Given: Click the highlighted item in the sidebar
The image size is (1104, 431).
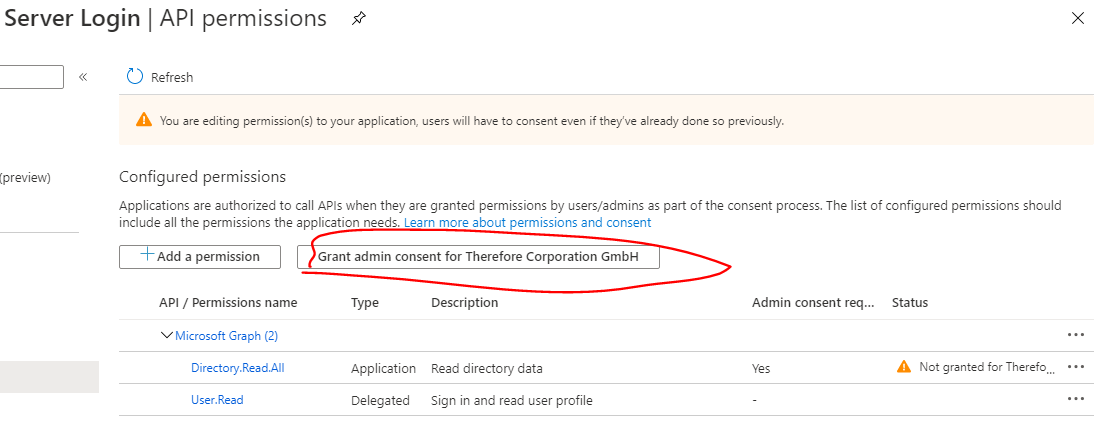Looking at the screenshot, I should [49, 377].
